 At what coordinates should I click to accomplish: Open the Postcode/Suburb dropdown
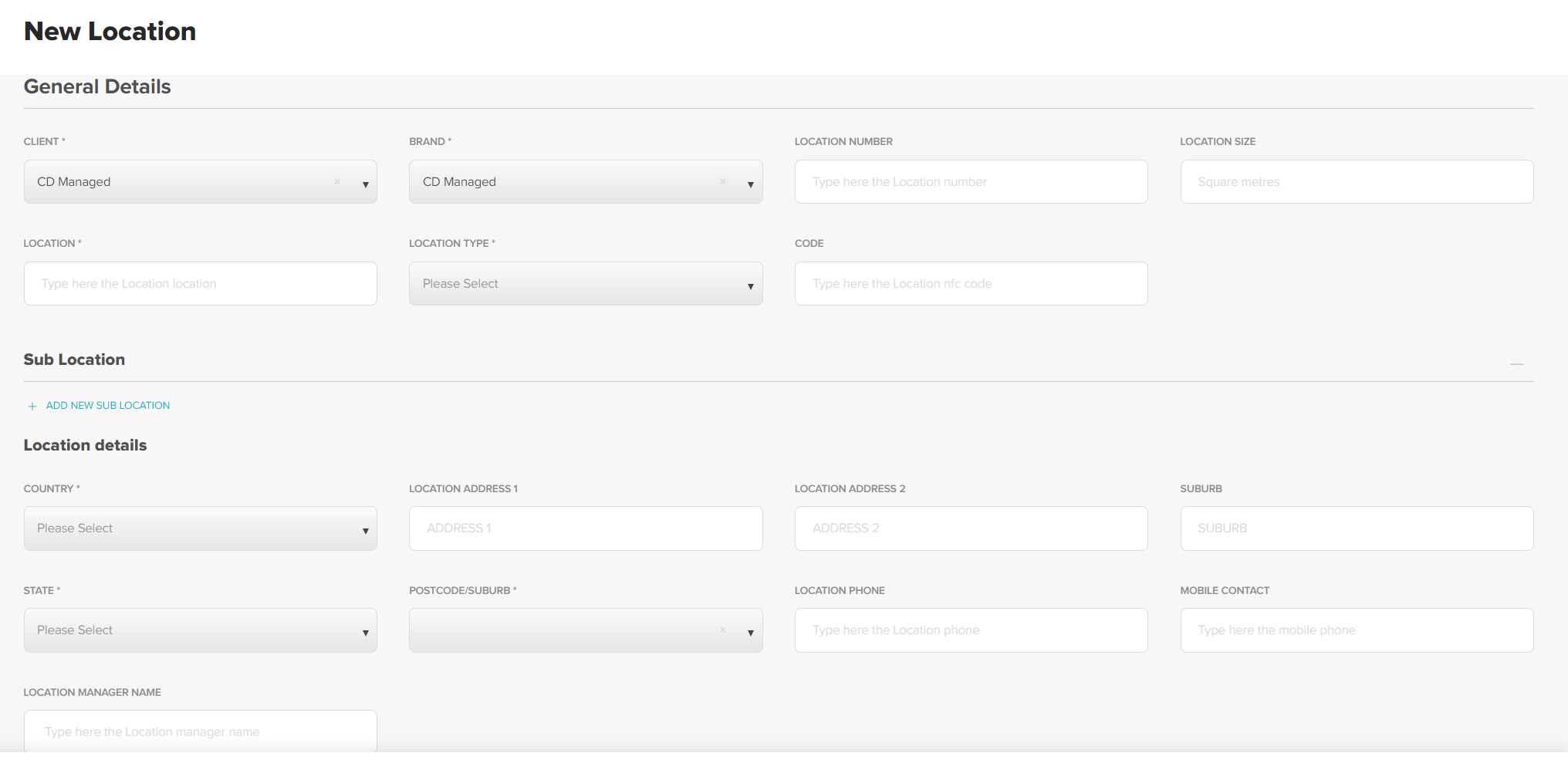[750, 632]
